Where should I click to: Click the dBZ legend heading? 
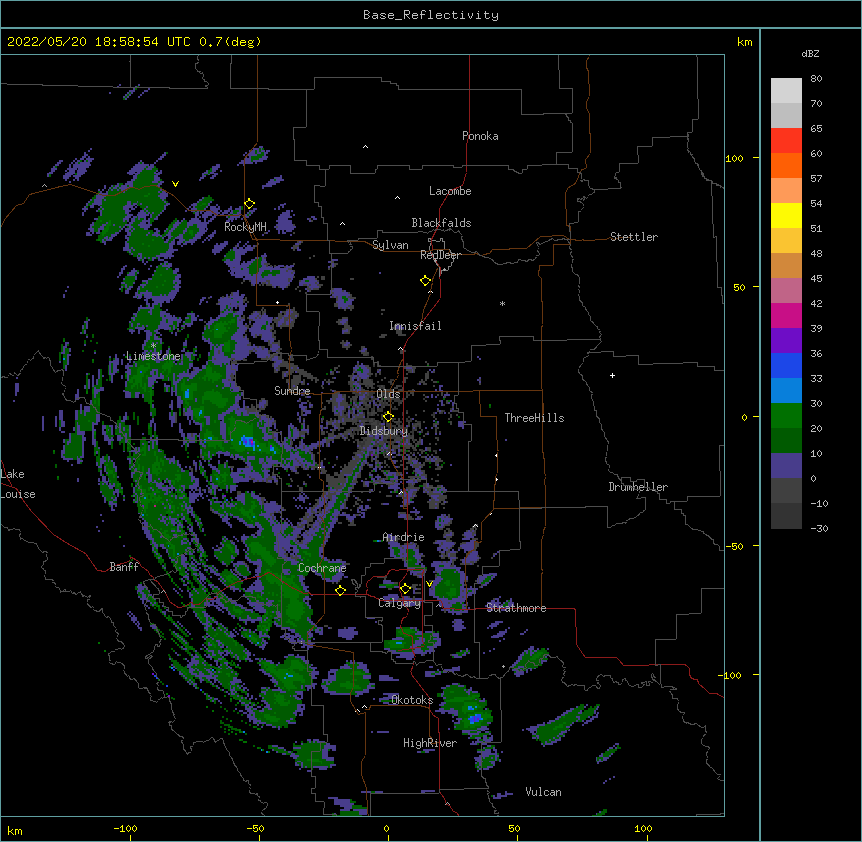point(810,53)
